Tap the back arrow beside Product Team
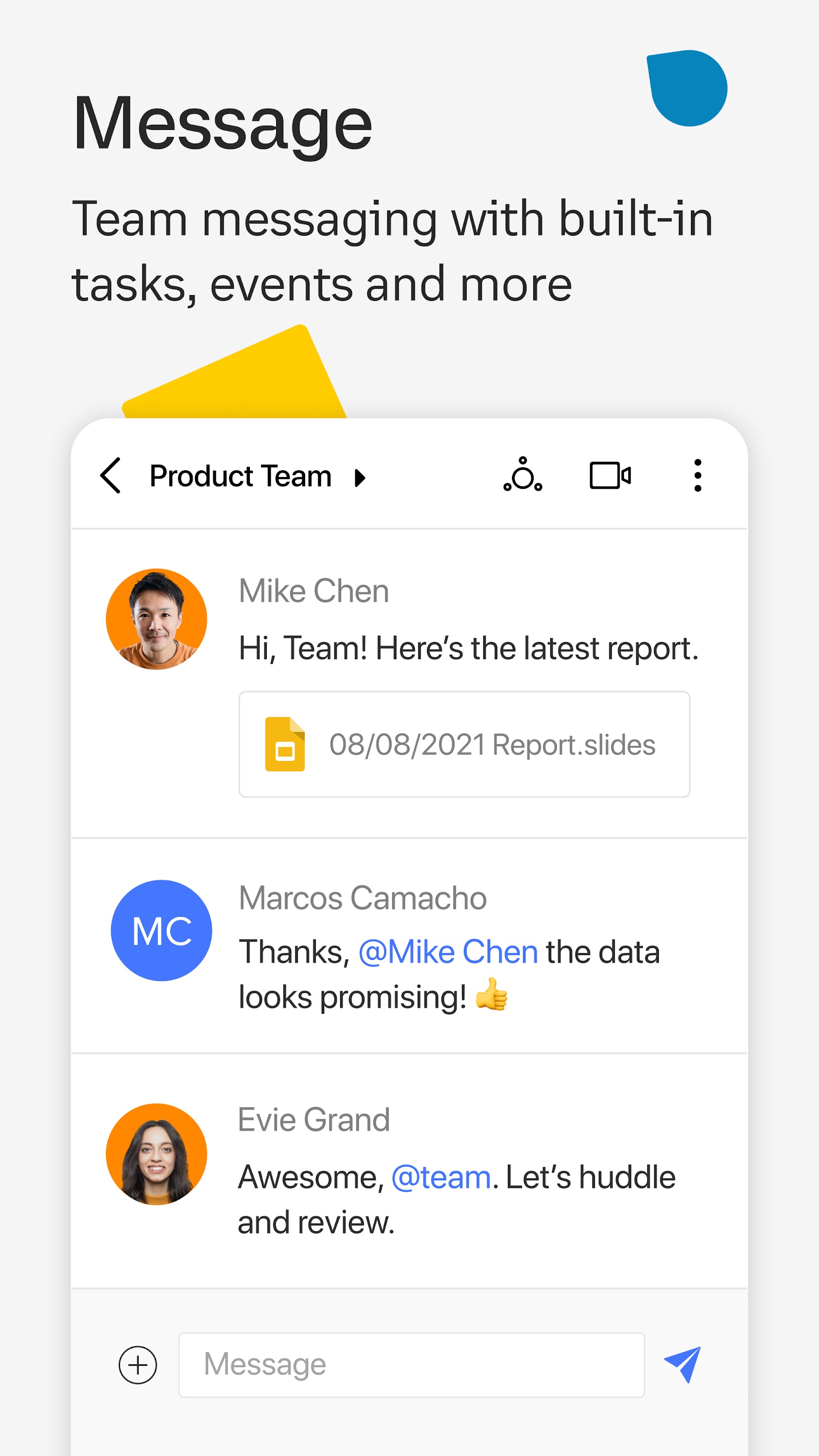This screenshot has width=819, height=1456. tap(111, 476)
